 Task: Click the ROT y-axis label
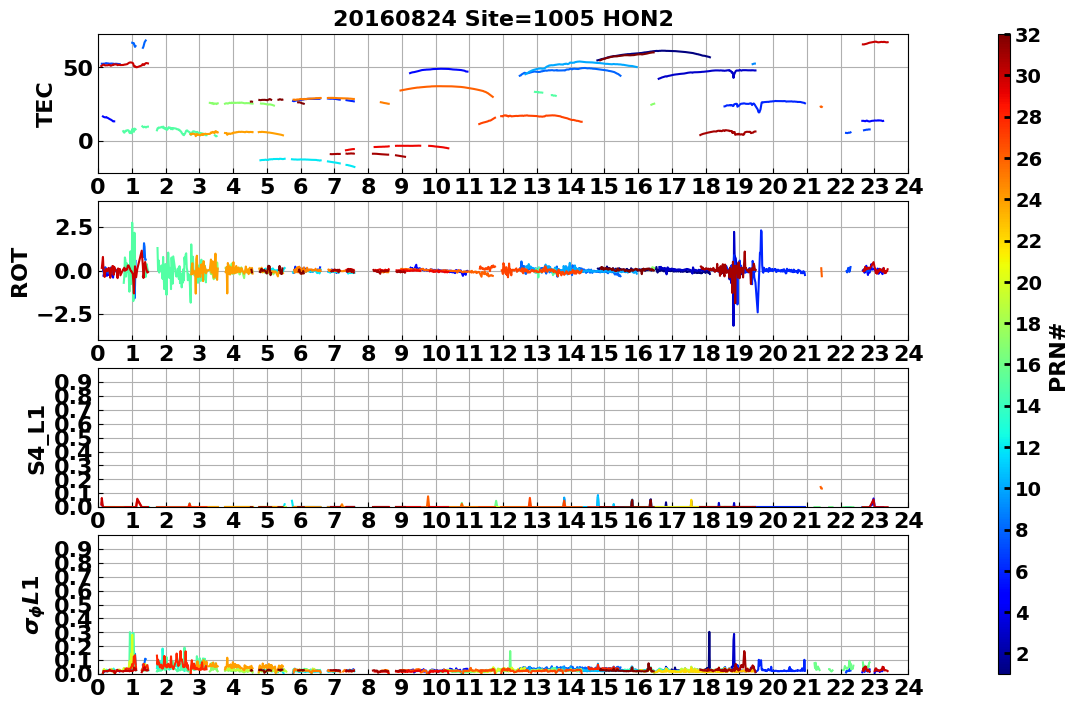[x=20, y=273]
